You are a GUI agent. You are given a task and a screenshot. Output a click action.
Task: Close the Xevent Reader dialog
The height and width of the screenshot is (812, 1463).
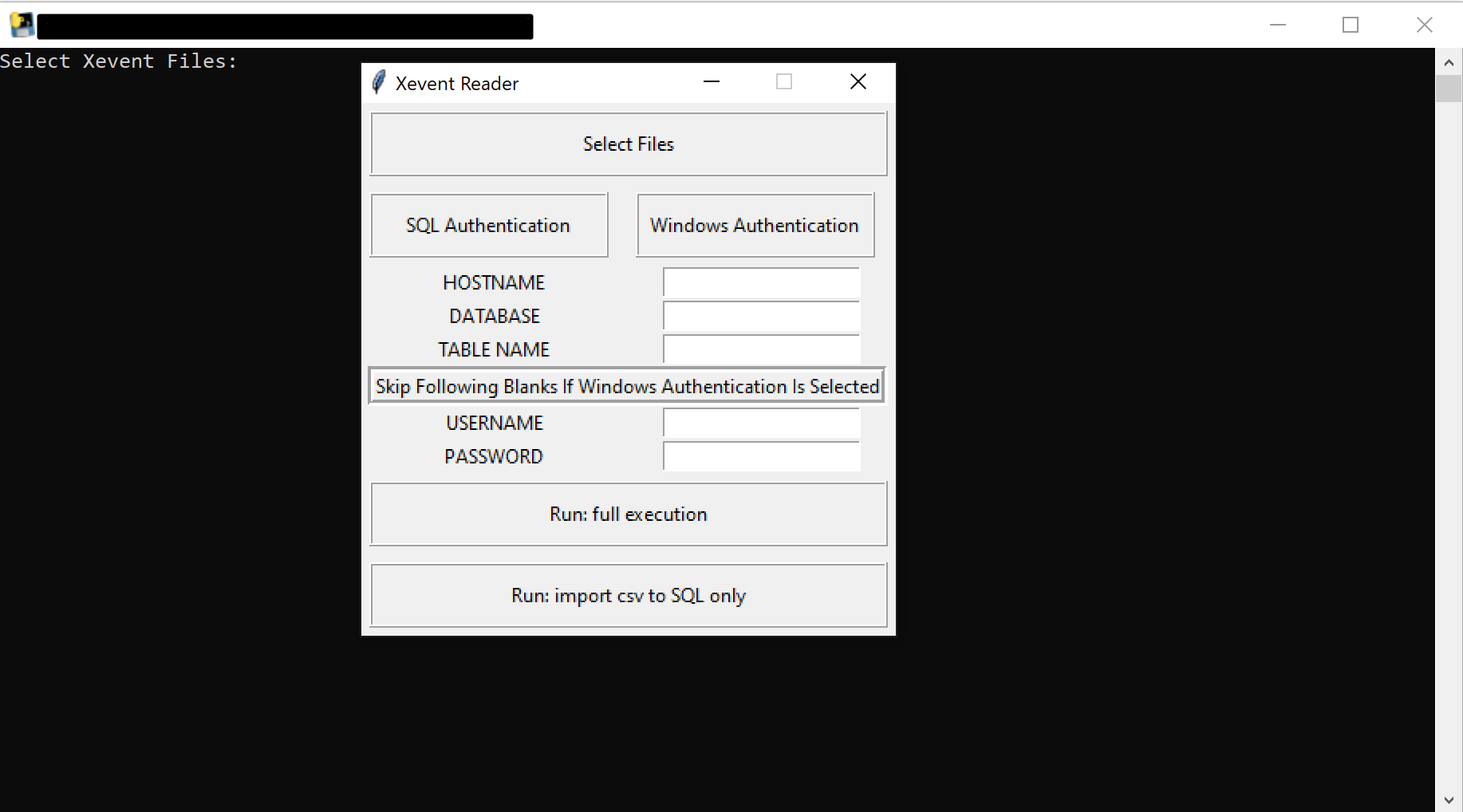pyautogui.click(x=858, y=82)
